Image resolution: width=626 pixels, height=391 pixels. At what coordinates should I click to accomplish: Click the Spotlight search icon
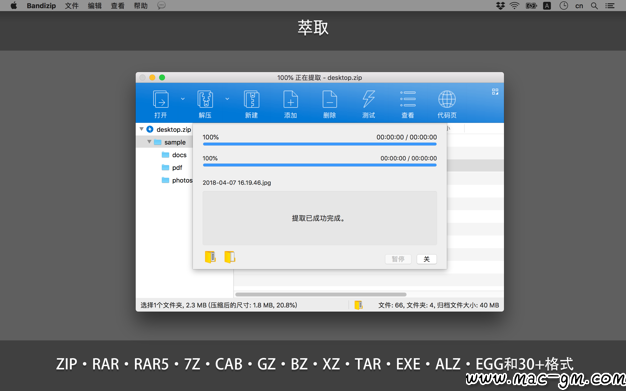(594, 6)
